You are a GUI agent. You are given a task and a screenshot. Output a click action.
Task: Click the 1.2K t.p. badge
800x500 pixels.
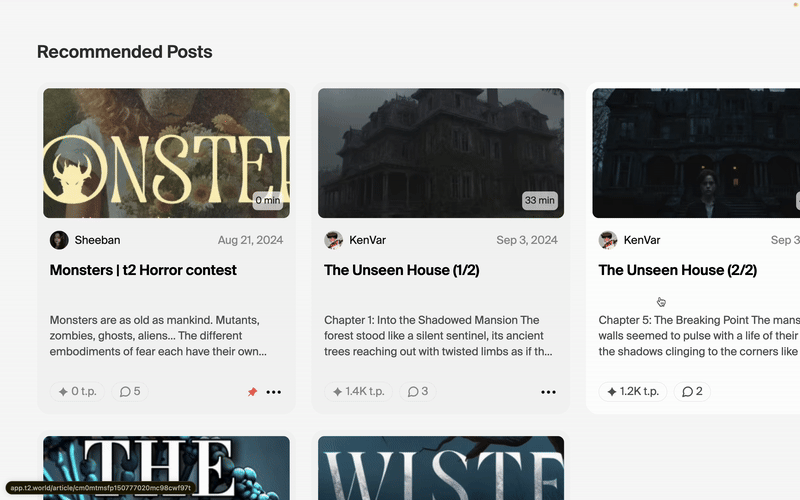pos(633,391)
